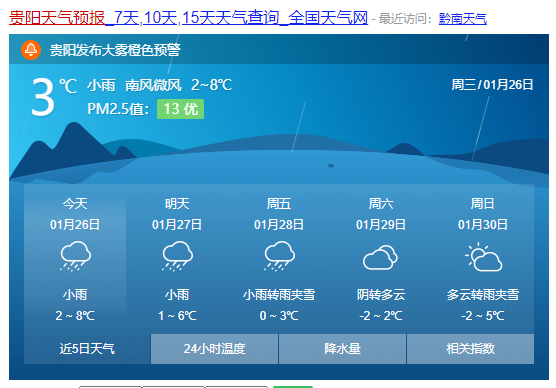Click the temperature text -2 ~ 5℃
The height and width of the screenshot is (388, 556).
[x=483, y=316]
